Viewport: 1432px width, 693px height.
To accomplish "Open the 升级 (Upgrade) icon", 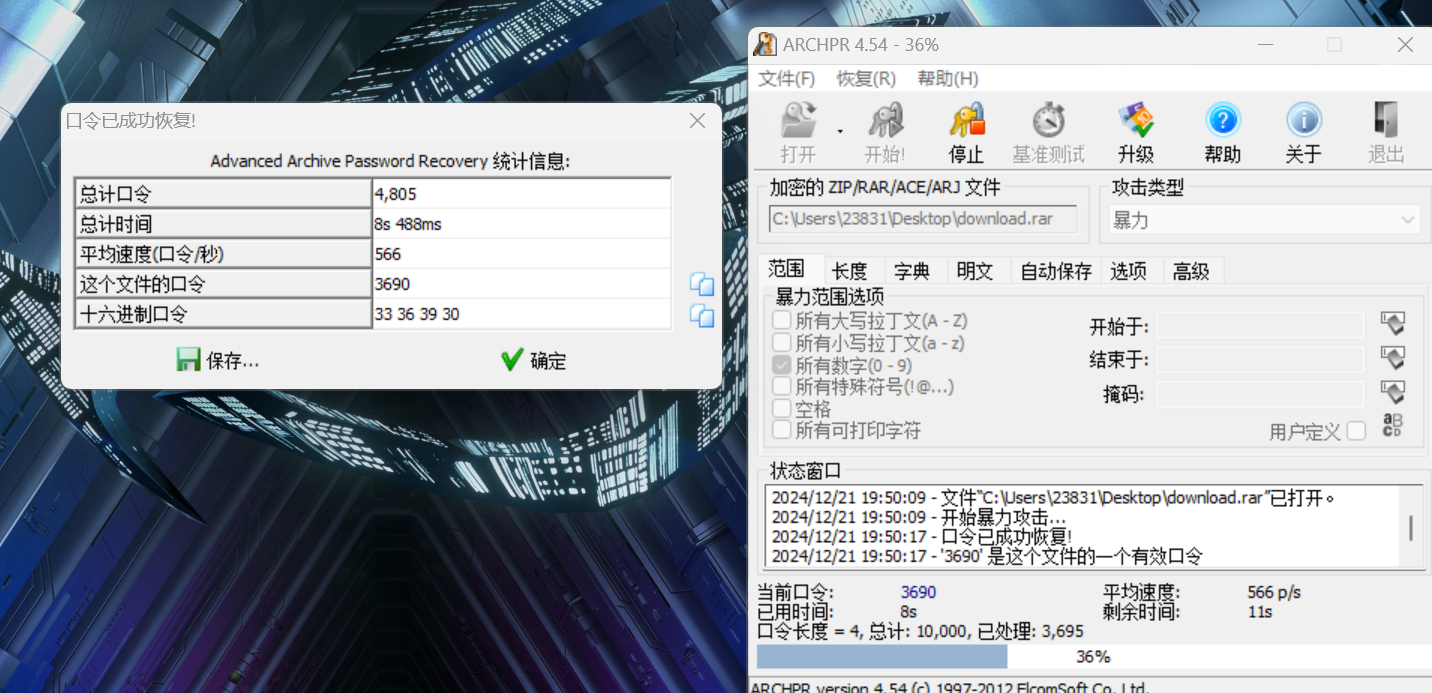I will pyautogui.click(x=1136, y=120).
